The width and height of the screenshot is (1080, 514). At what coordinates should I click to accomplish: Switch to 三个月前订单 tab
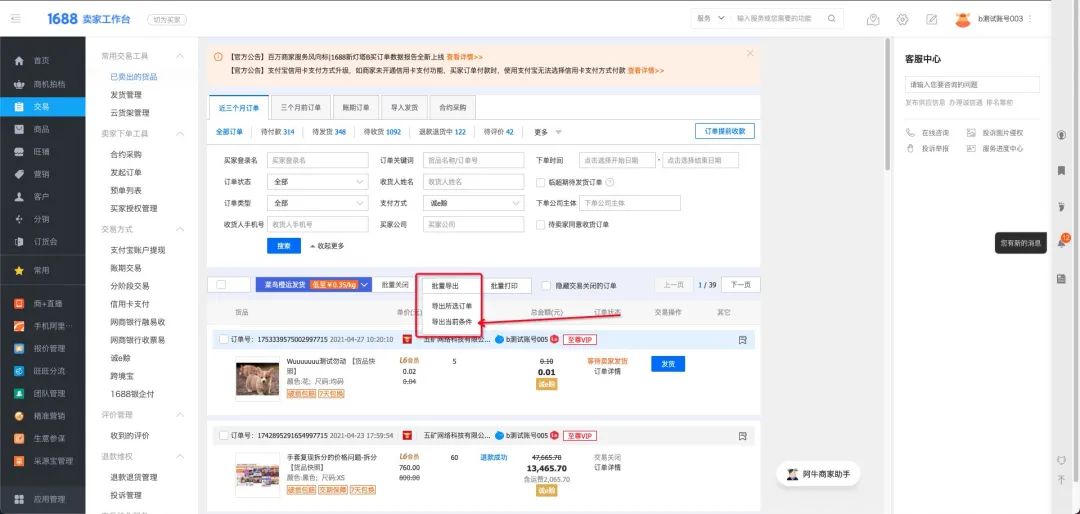pos(300,108)
